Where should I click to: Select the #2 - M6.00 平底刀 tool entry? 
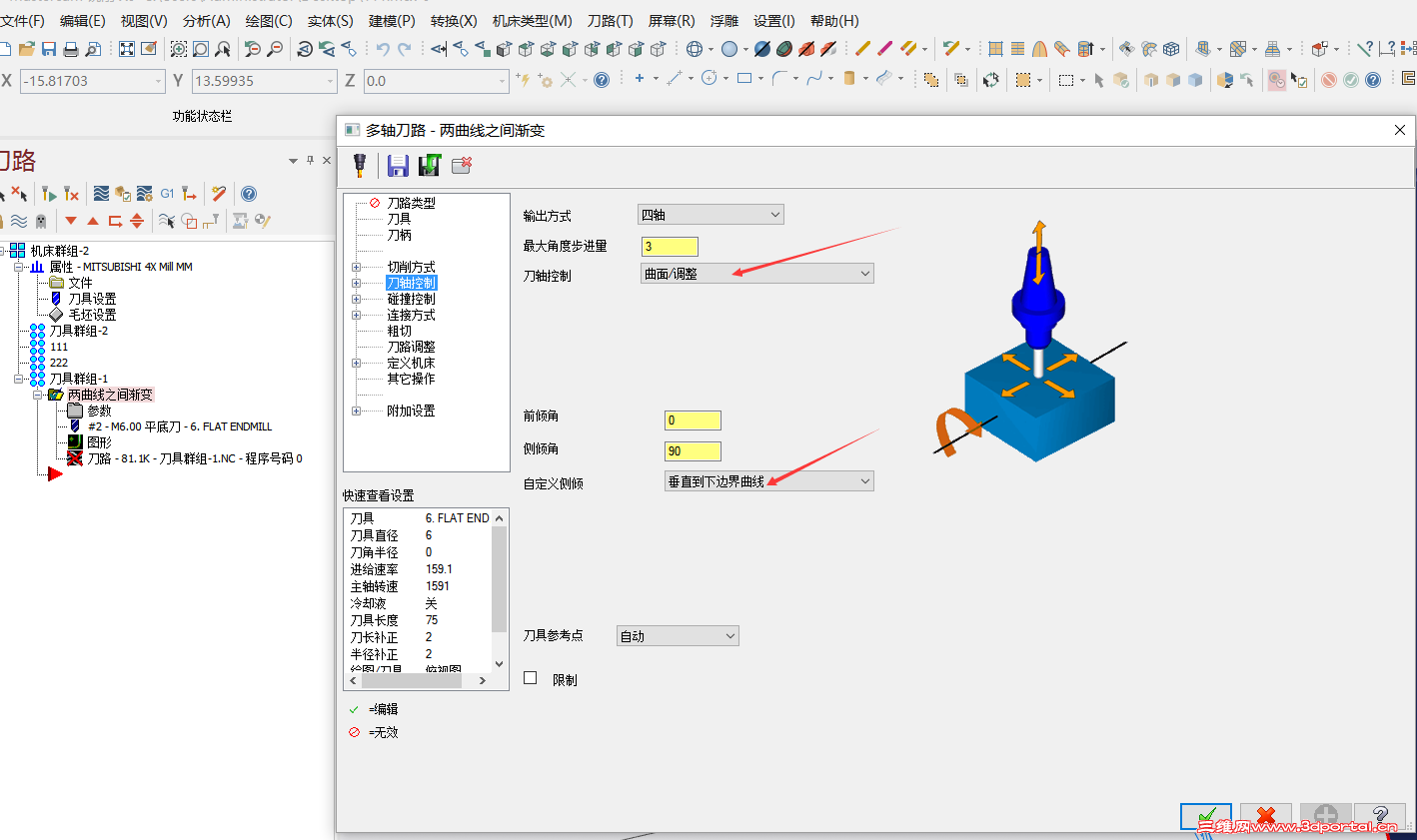point(180,426)
